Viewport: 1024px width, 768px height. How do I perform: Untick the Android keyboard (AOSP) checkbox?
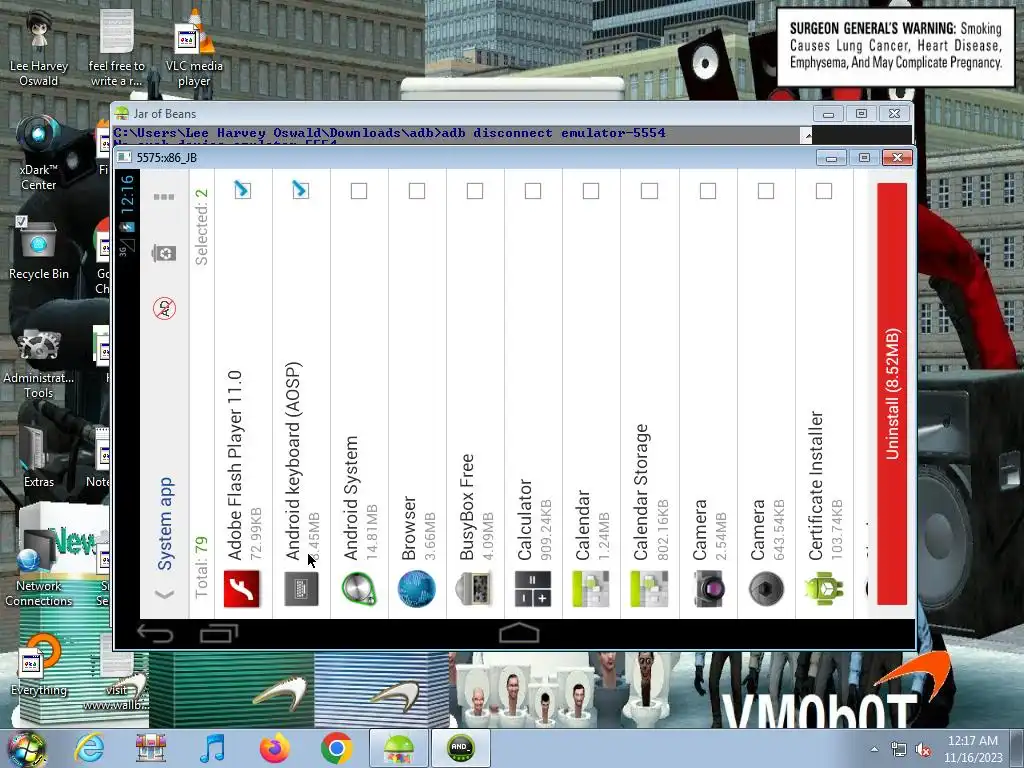(x=300, y=190)
